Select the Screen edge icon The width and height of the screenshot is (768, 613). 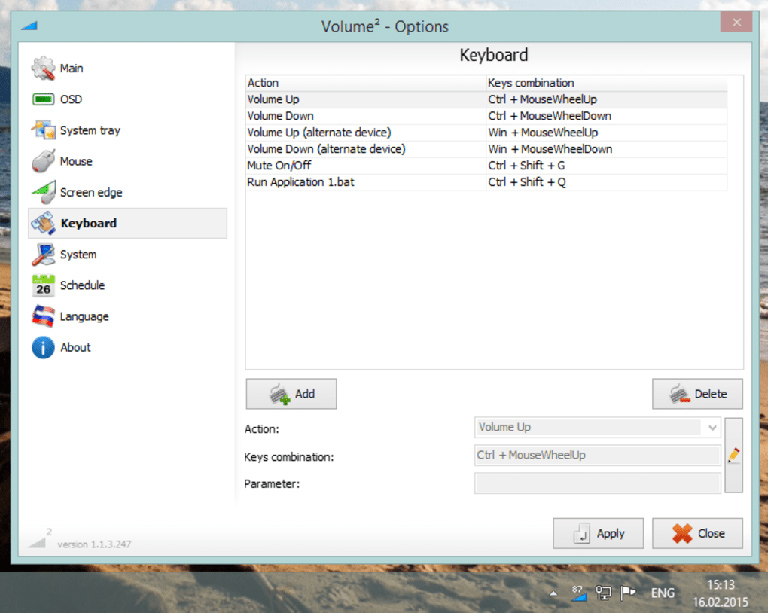coord(44,192)
